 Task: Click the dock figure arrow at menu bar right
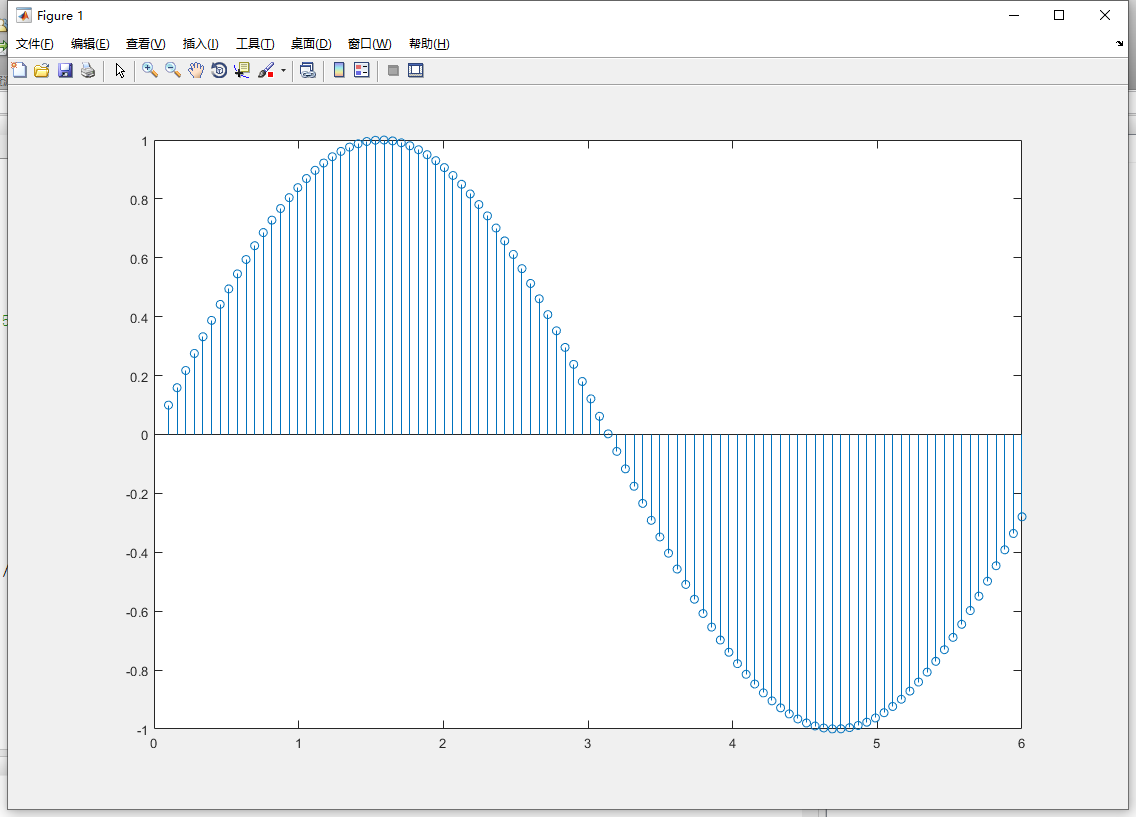click(x=1119, y=43)
